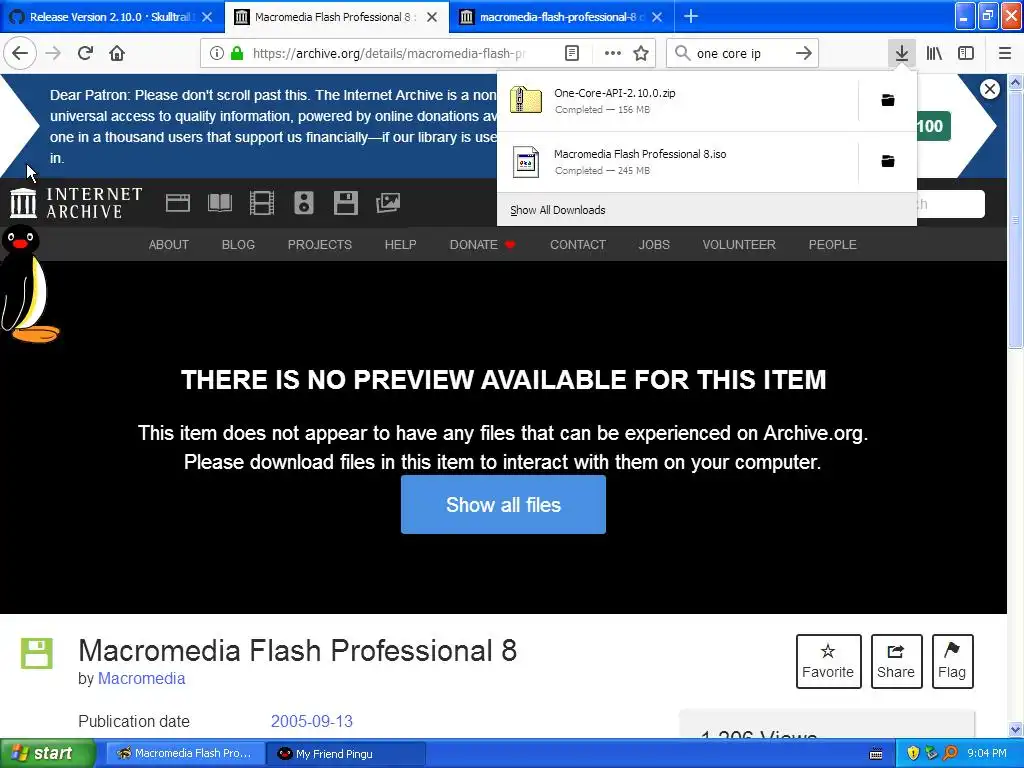The width and height of the screenshot is (1024, 768).
Task: Open the DONATE nav link
Action: 482,245
